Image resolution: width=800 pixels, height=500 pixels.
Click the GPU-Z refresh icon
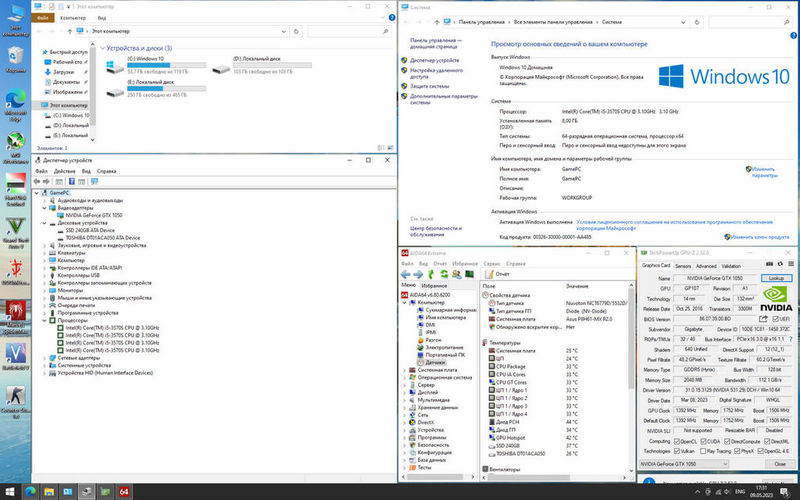coord(780,264)
